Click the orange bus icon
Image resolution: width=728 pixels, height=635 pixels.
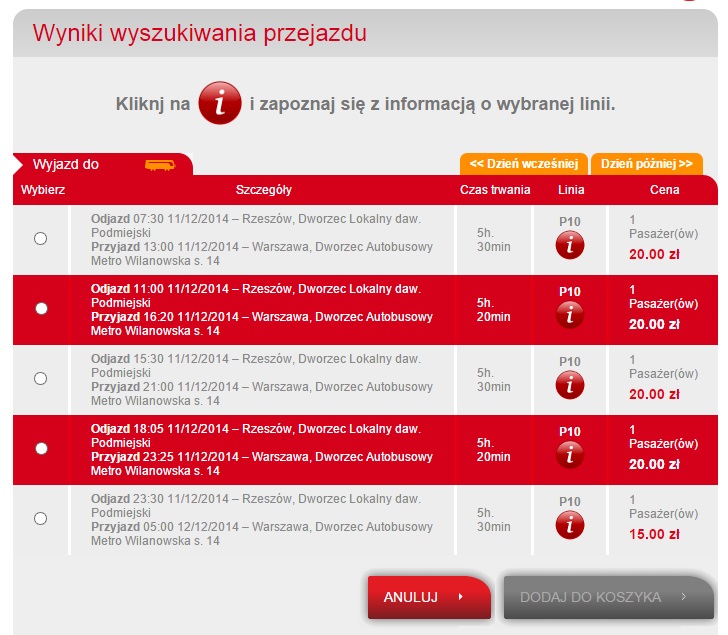(x=159, y=164)
